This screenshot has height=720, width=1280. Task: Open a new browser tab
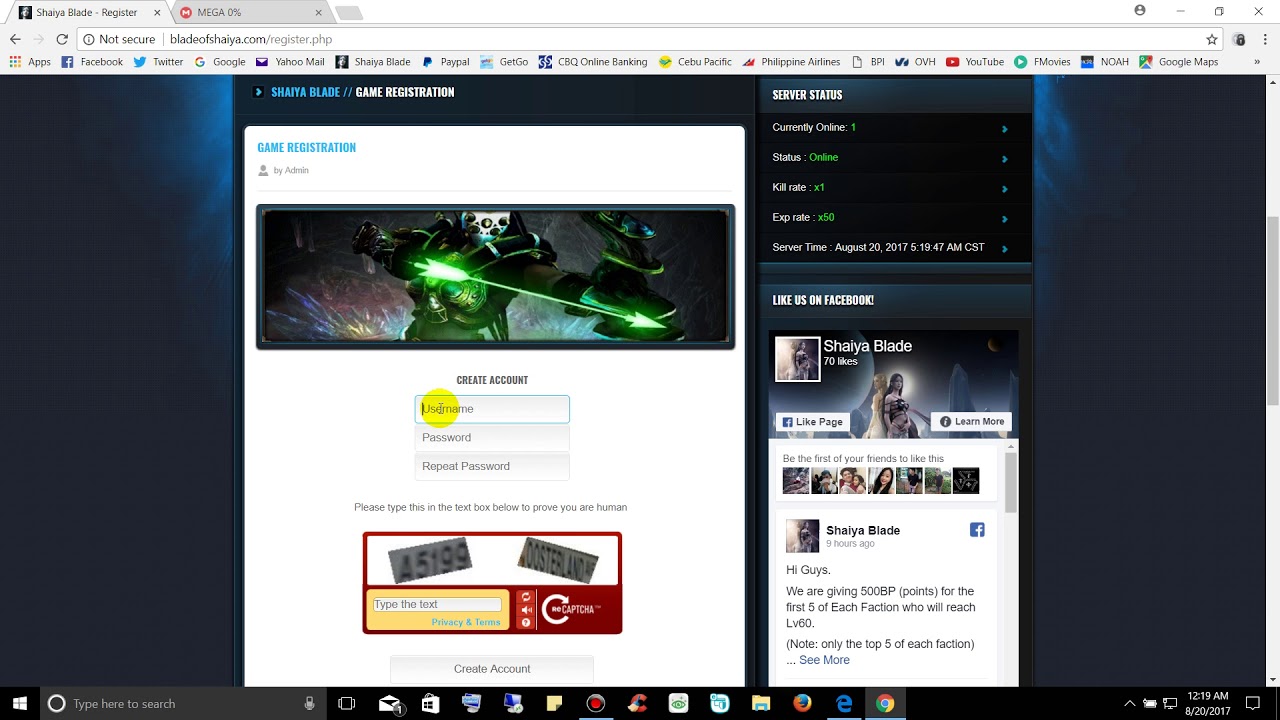(348, 12)
